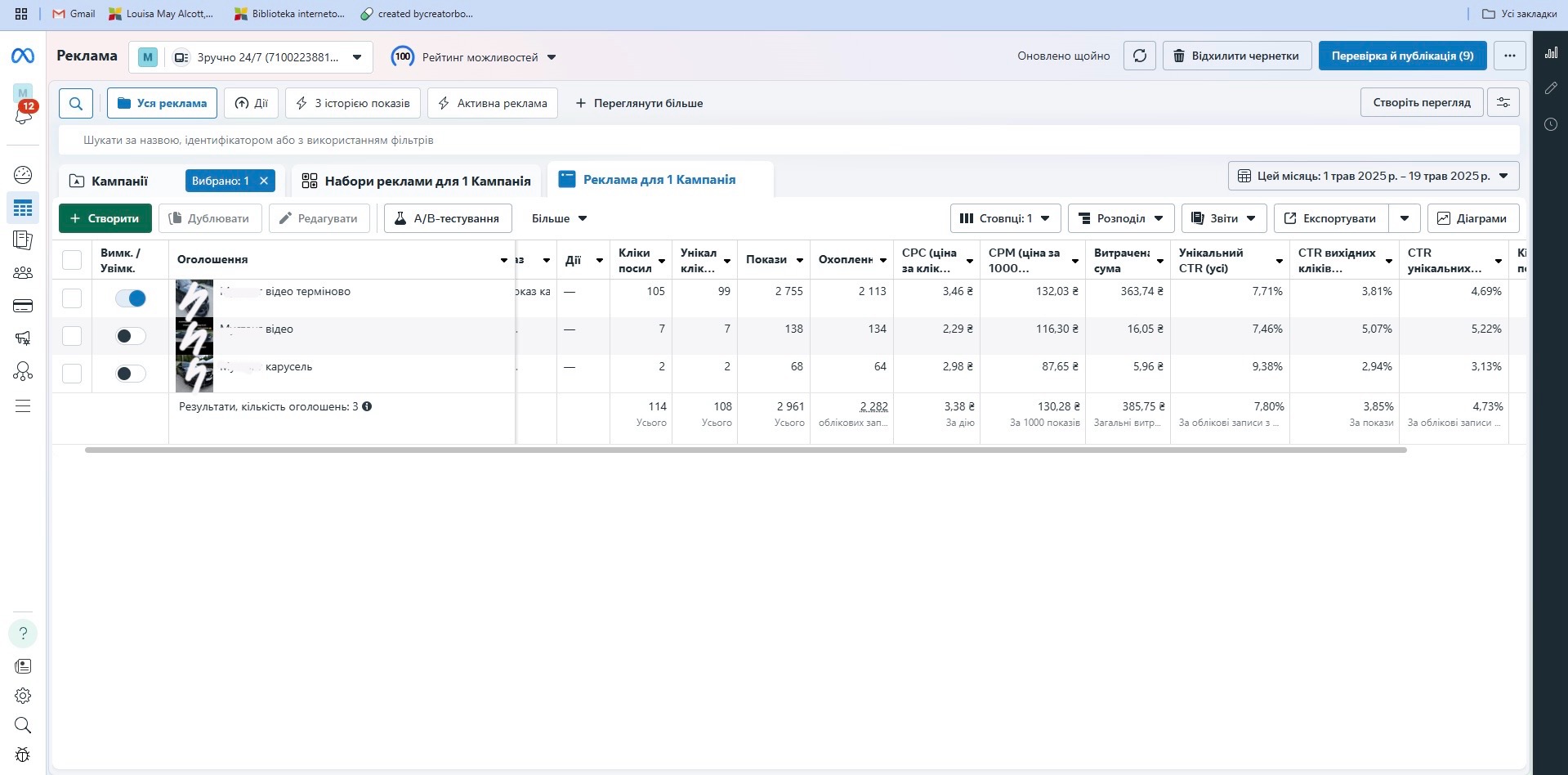
Task: Switch to Набори реклами для 1 Кампанія tab
Action: click(416, 181)
